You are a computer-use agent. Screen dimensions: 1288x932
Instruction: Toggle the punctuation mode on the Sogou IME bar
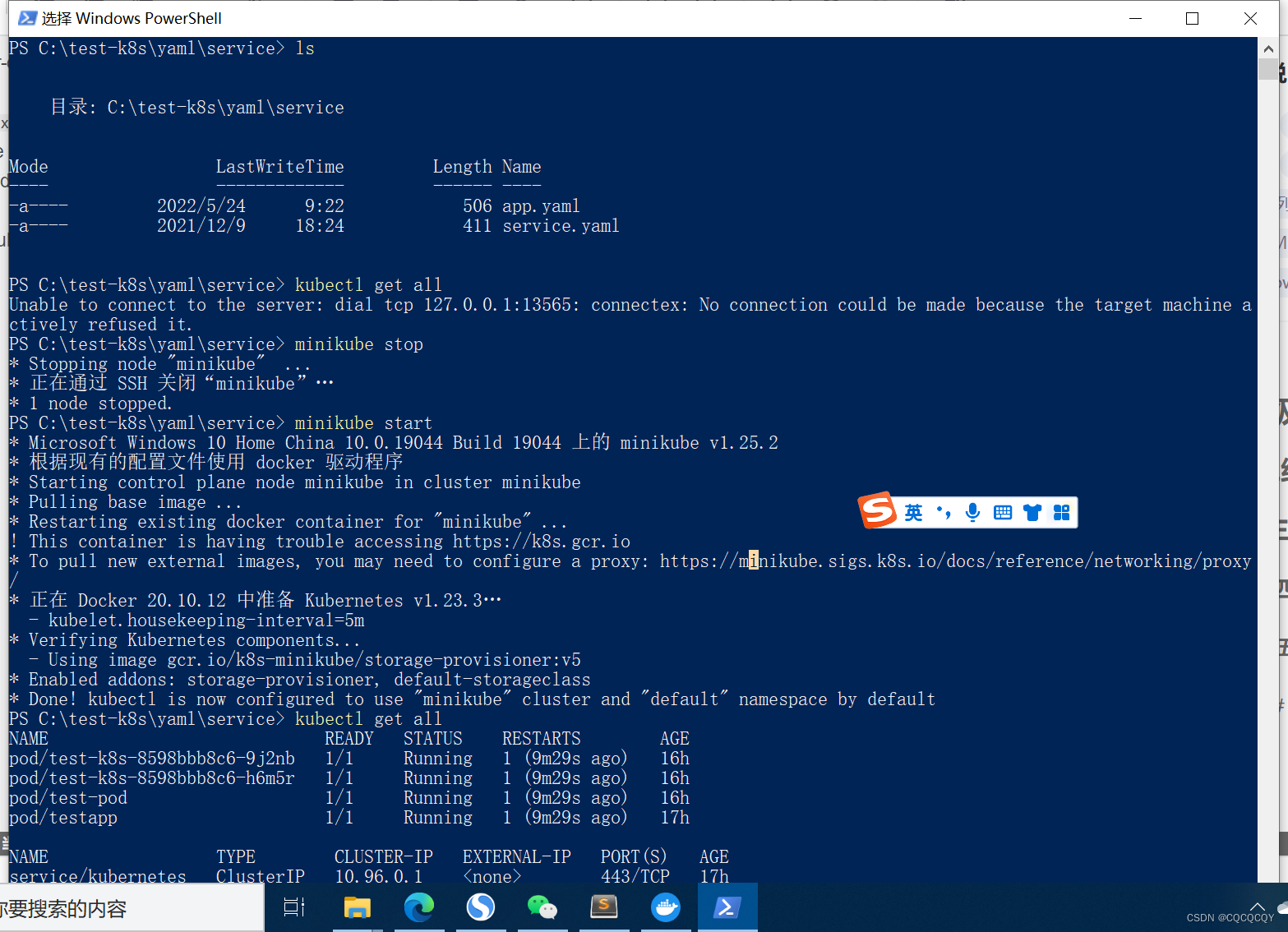click(x=944, y=513)
